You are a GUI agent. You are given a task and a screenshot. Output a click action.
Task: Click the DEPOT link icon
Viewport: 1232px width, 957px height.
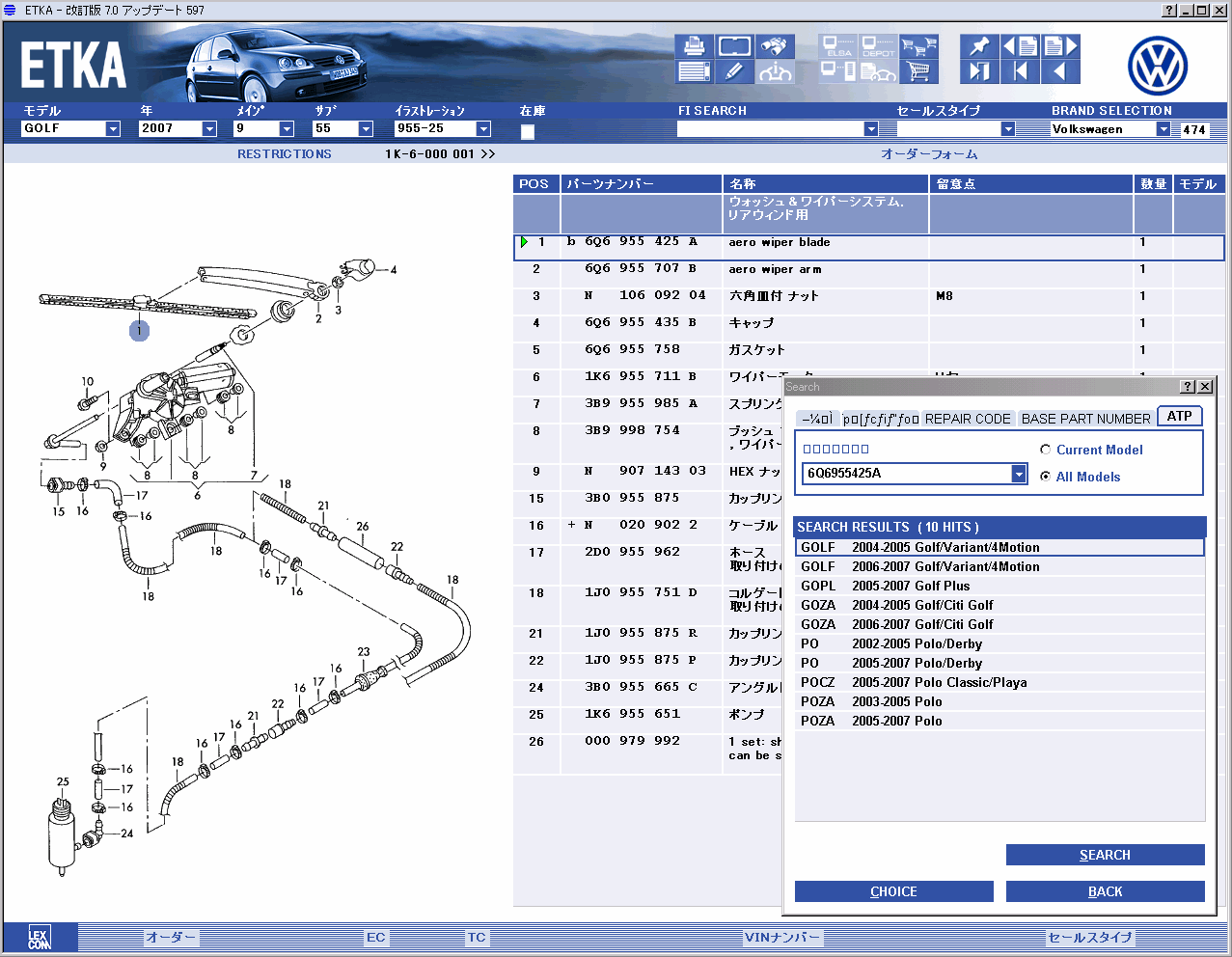[878, 46]
